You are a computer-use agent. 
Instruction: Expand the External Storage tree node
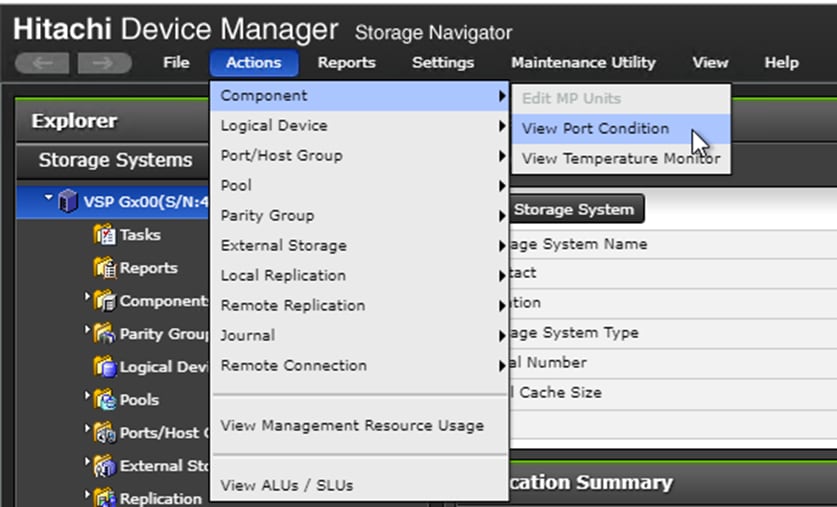[87, 460]
